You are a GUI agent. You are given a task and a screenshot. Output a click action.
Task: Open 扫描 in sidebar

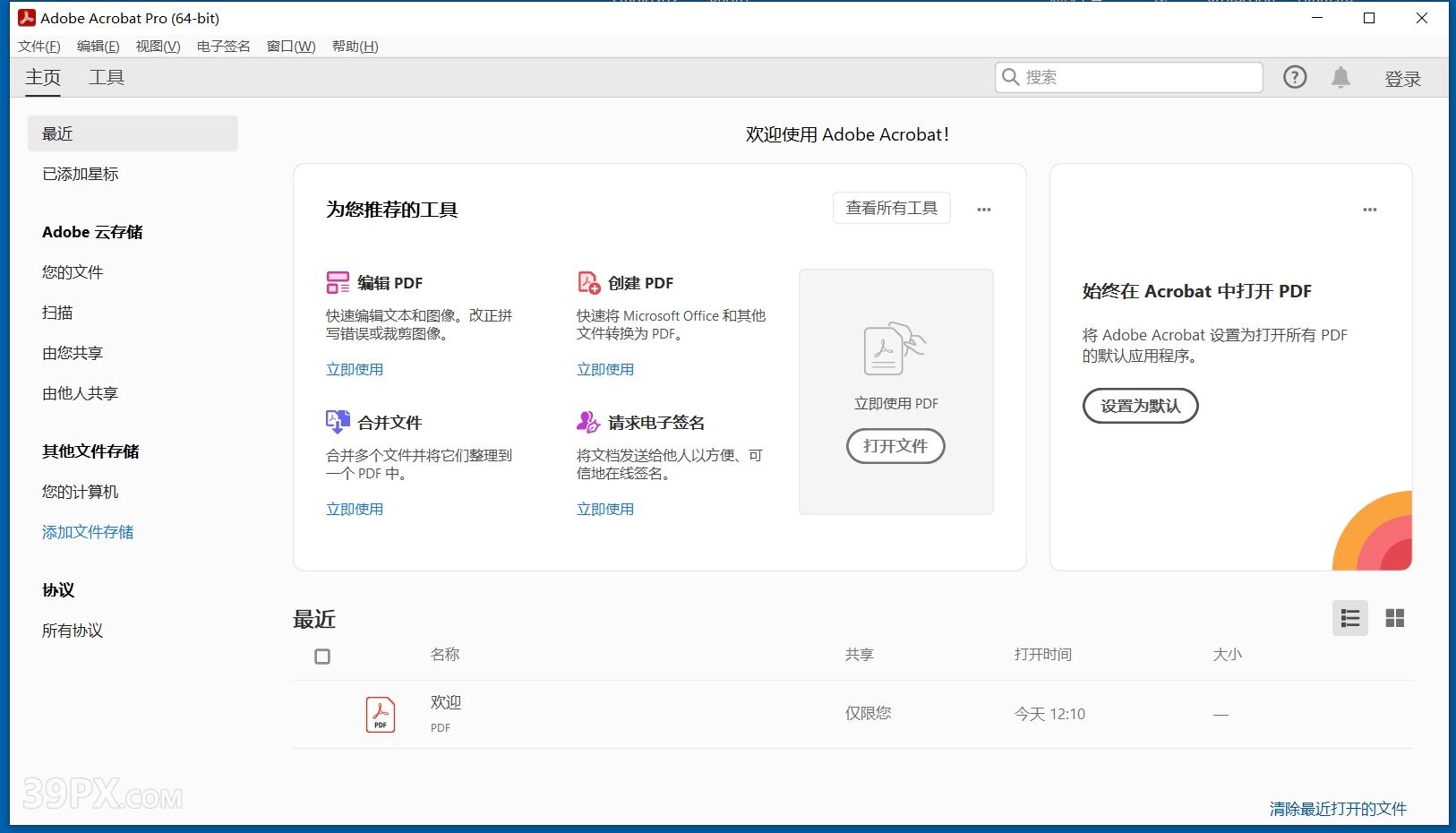[57, 313]
